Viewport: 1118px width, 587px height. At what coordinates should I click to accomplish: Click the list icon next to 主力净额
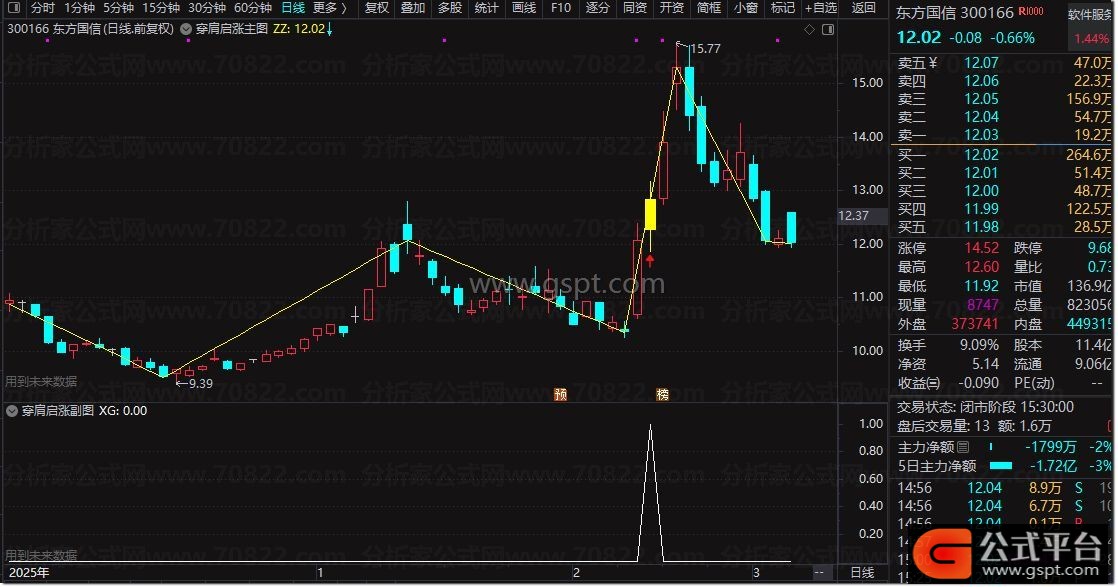tap(963, 447)
